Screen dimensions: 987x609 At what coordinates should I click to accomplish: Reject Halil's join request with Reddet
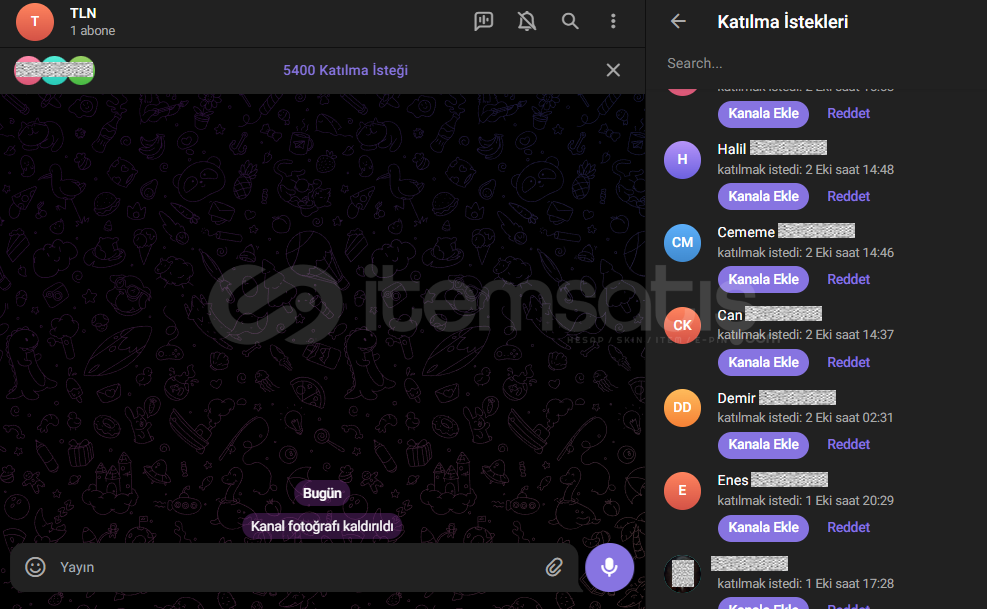point(848,196)
